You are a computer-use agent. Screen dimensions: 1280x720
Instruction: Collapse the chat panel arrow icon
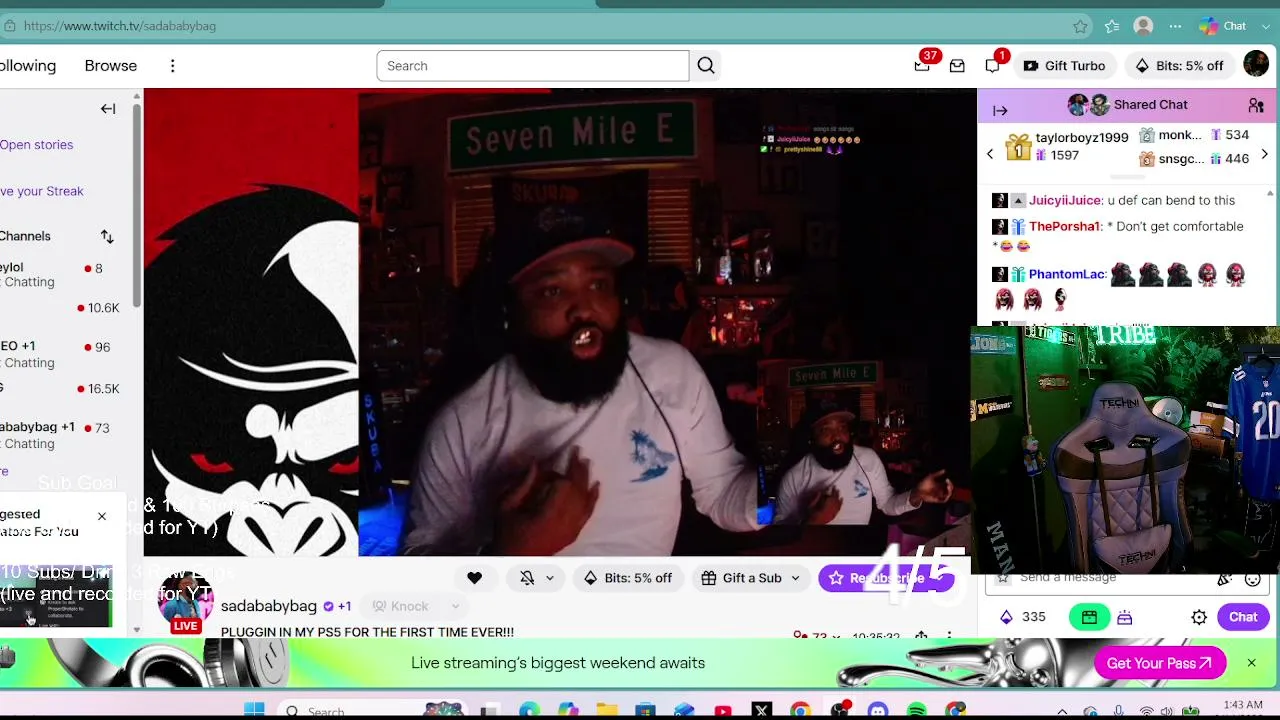pos(1000,110)
